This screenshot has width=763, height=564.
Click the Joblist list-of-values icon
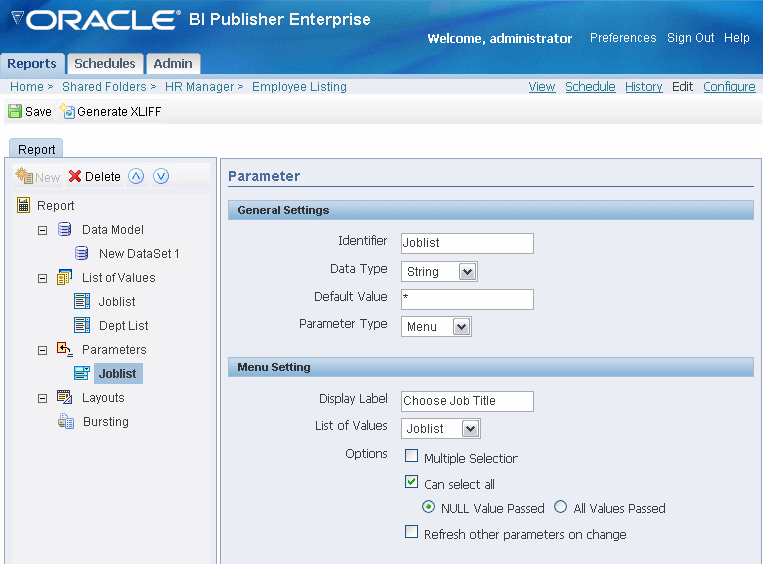82,301
